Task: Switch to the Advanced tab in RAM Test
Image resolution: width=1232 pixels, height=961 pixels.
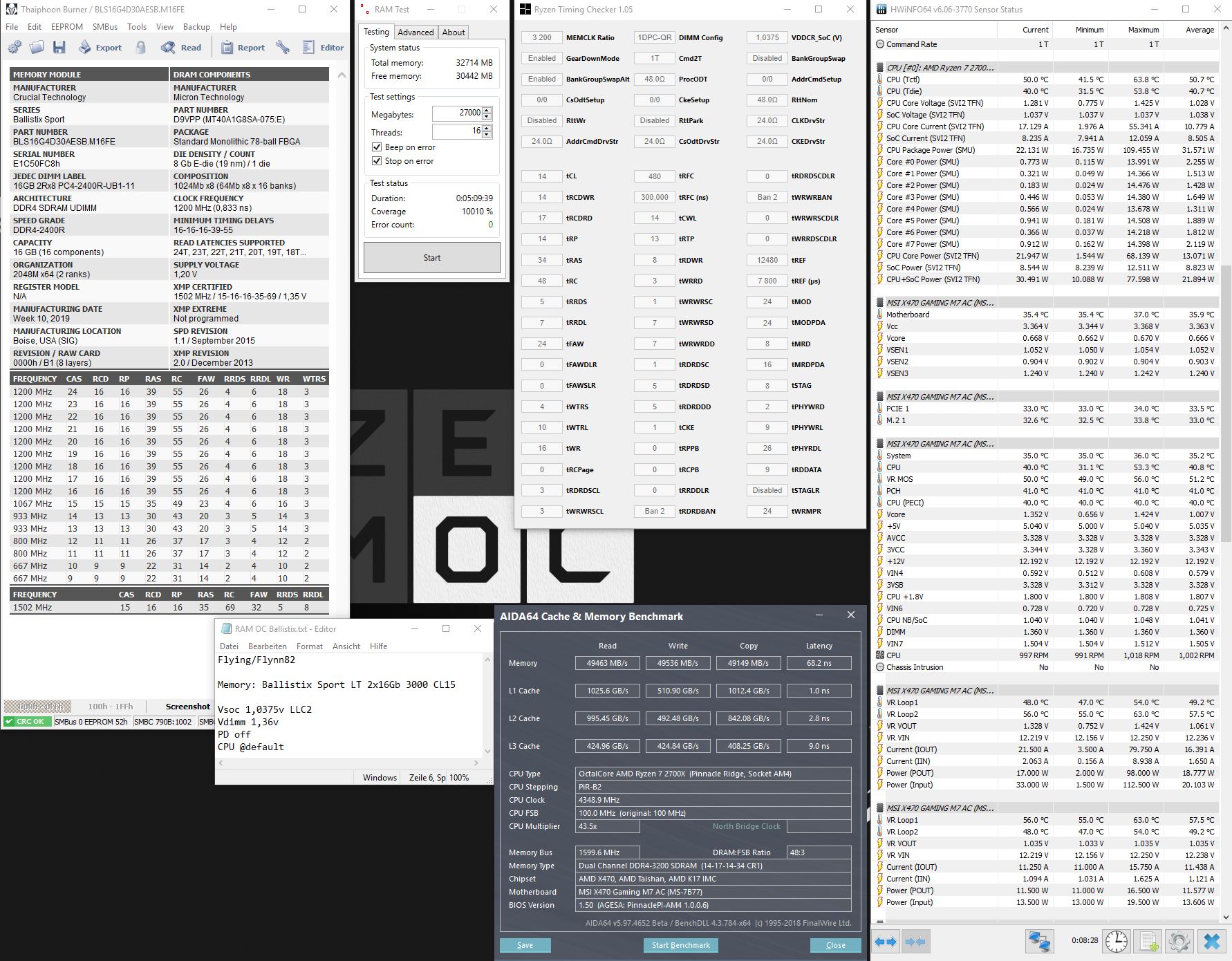Action: [416, 32]
